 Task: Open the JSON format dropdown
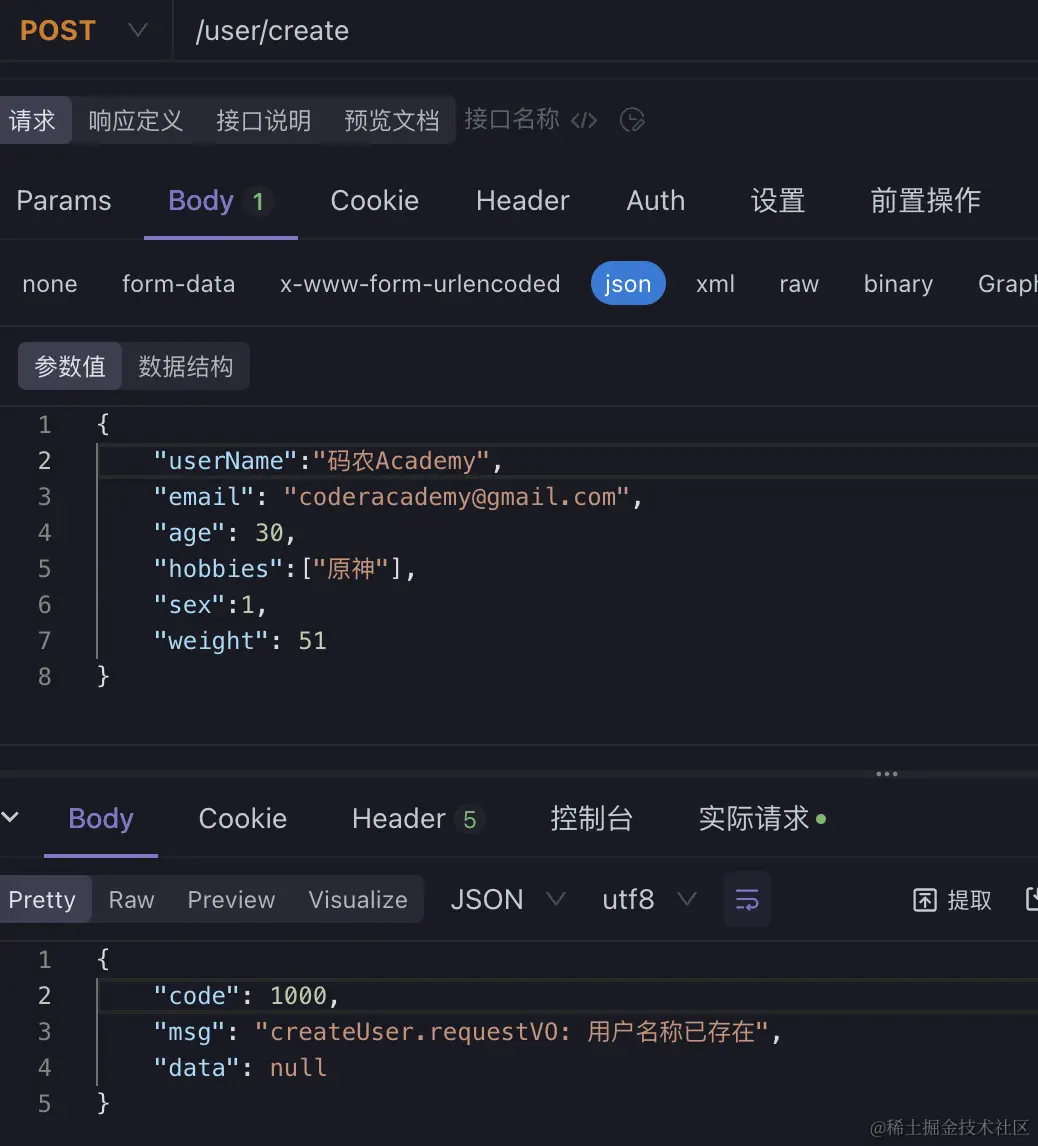click(508, 899)
